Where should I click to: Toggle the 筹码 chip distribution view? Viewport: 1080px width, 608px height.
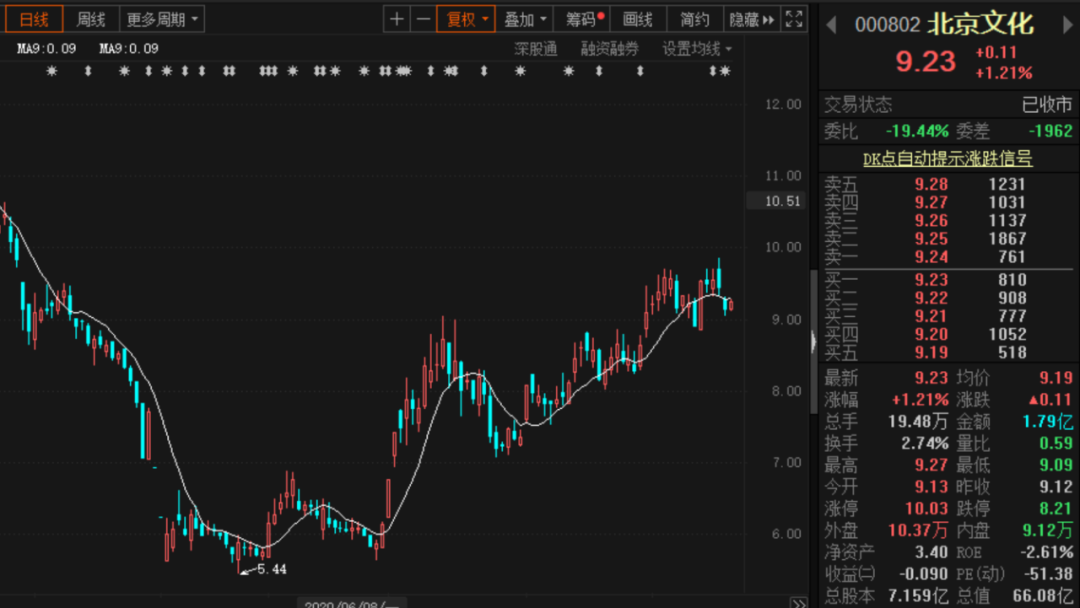(584, 19)
